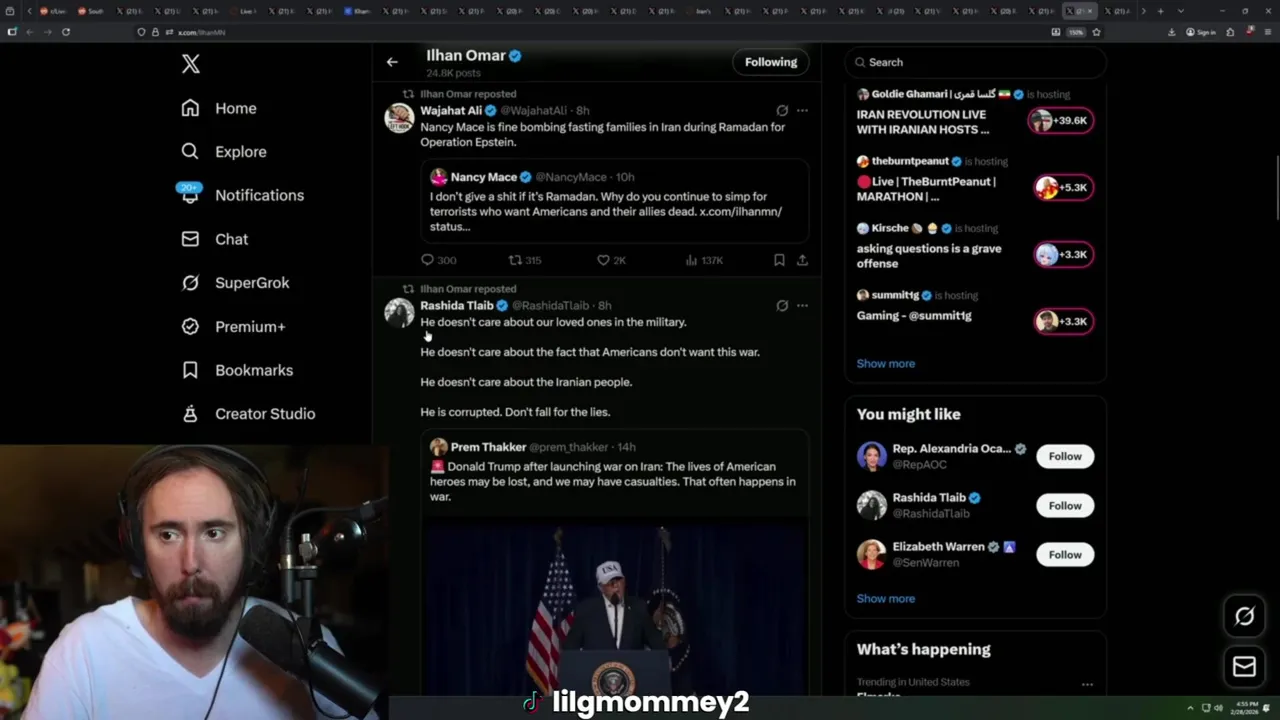Open Wajahat Ali profile name link
Image resolution: width=1280 pixels, height=720 pixels.
click(x=451, y=110)
